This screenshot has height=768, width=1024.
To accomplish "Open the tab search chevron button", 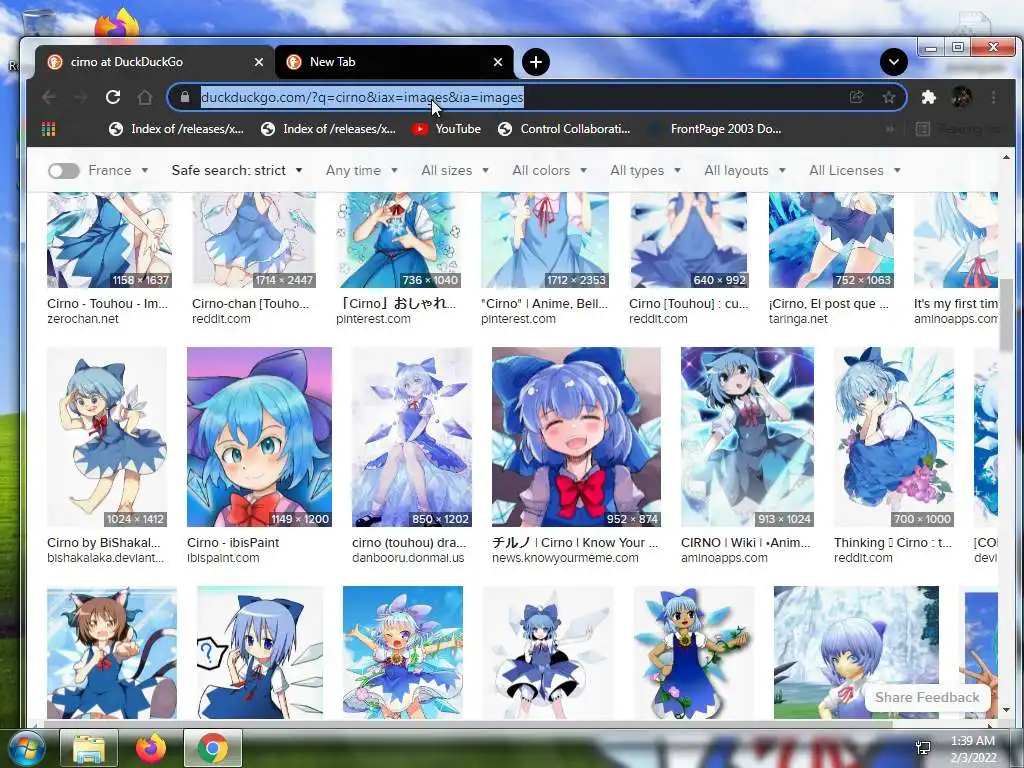I will (x=893, y=62).
